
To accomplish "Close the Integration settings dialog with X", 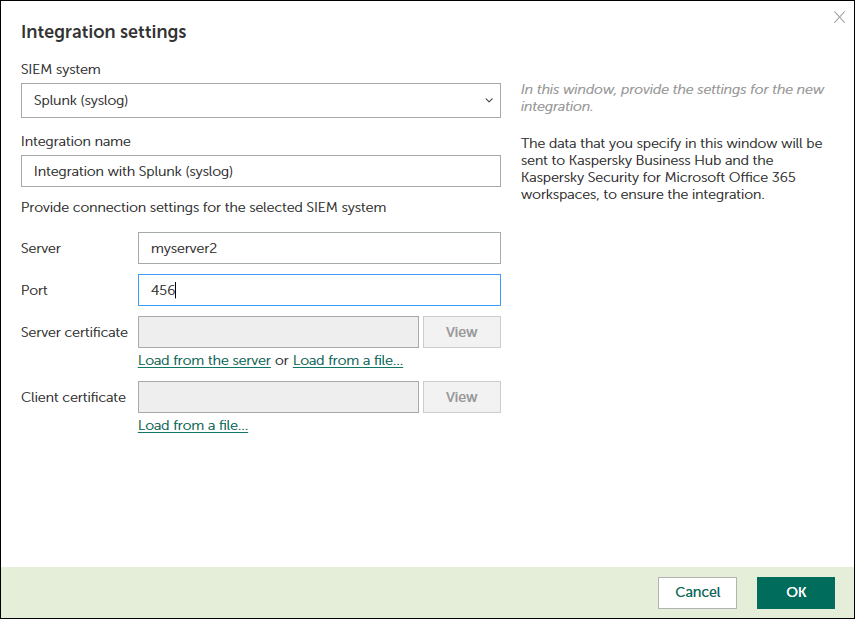I will coord(839,17).
